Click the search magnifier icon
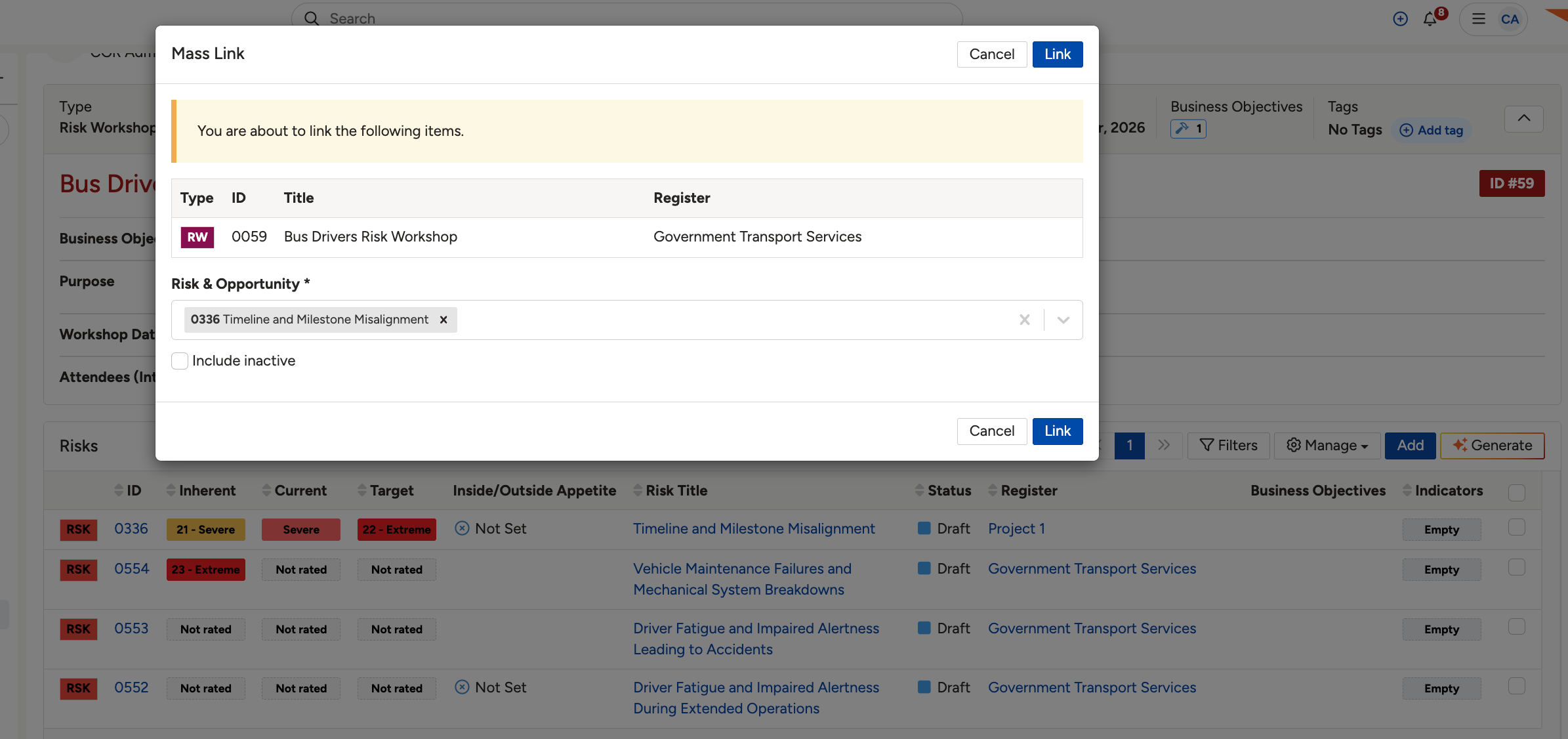The height and width of the screenshot is (739, 1568). (312, 18)
